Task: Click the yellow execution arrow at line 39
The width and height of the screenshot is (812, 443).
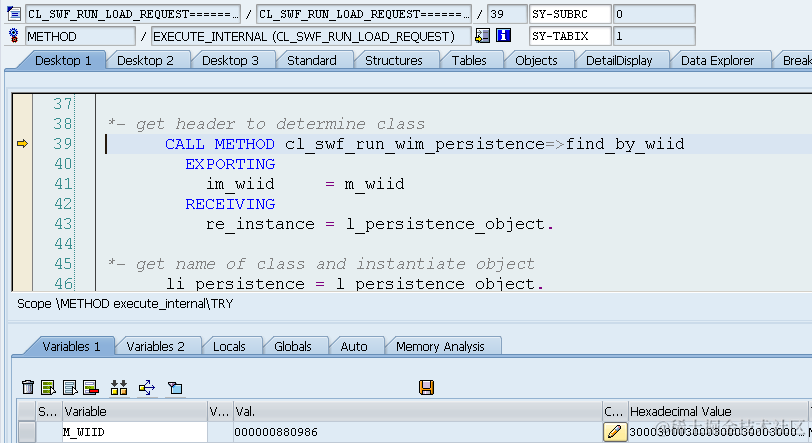Action: tap(22, 144)
